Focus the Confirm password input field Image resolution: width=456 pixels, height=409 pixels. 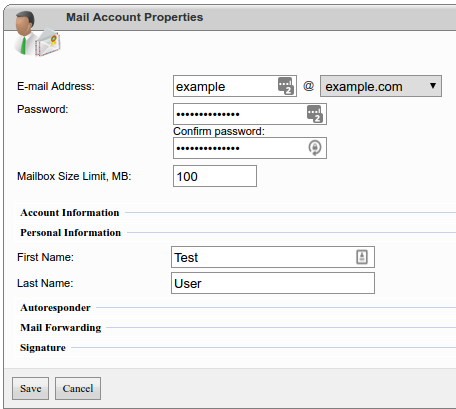250,148
